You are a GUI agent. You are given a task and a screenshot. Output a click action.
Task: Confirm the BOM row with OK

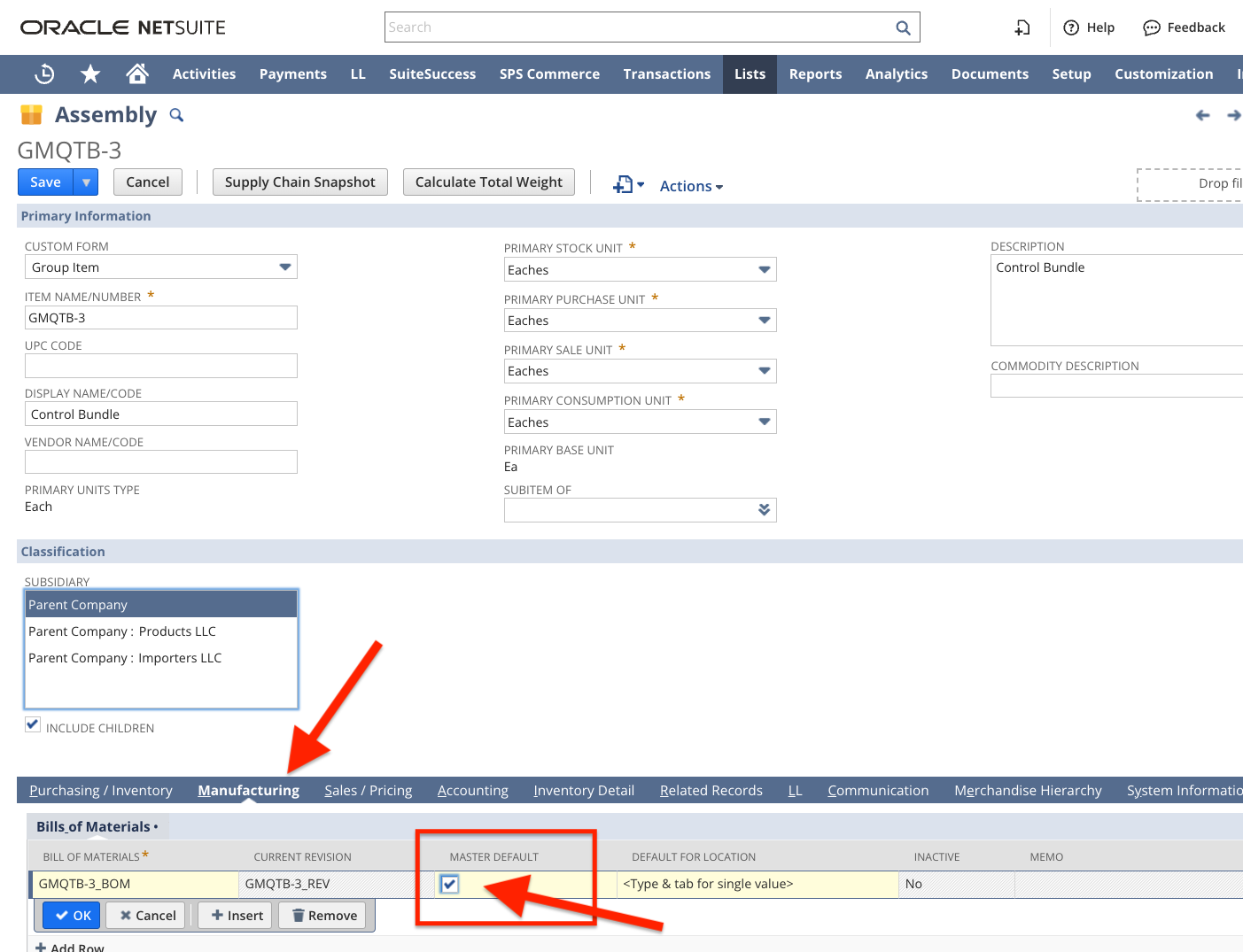72,916
